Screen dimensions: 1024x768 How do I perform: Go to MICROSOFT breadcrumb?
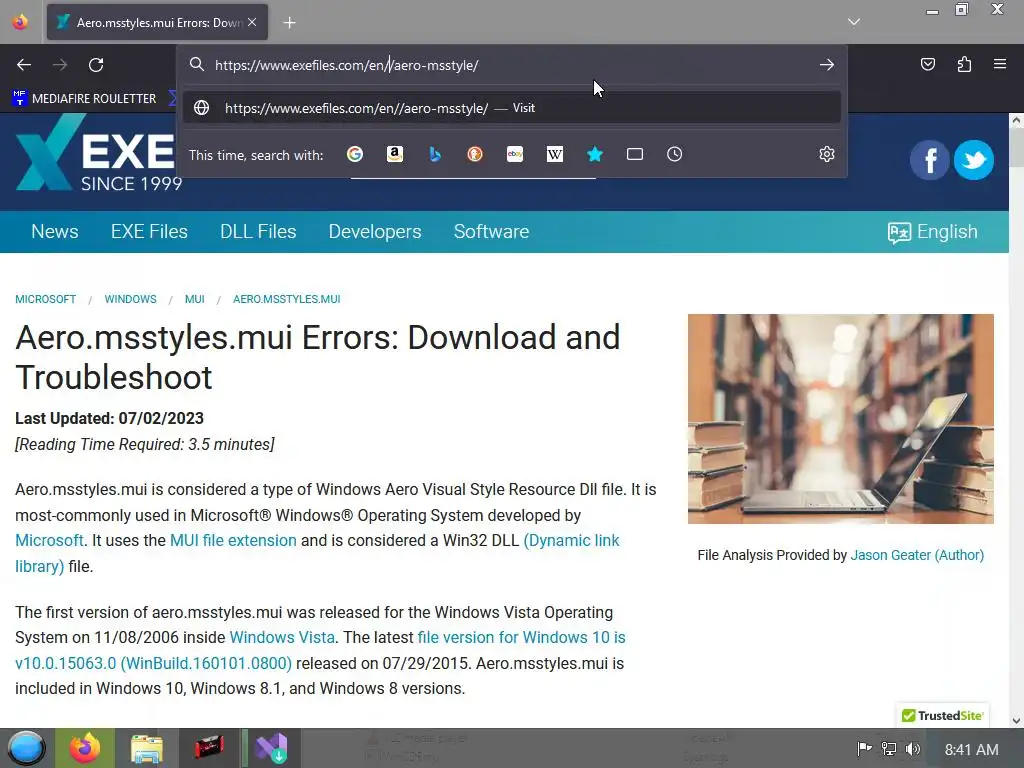pyautogui.click(x=46, y=299)
